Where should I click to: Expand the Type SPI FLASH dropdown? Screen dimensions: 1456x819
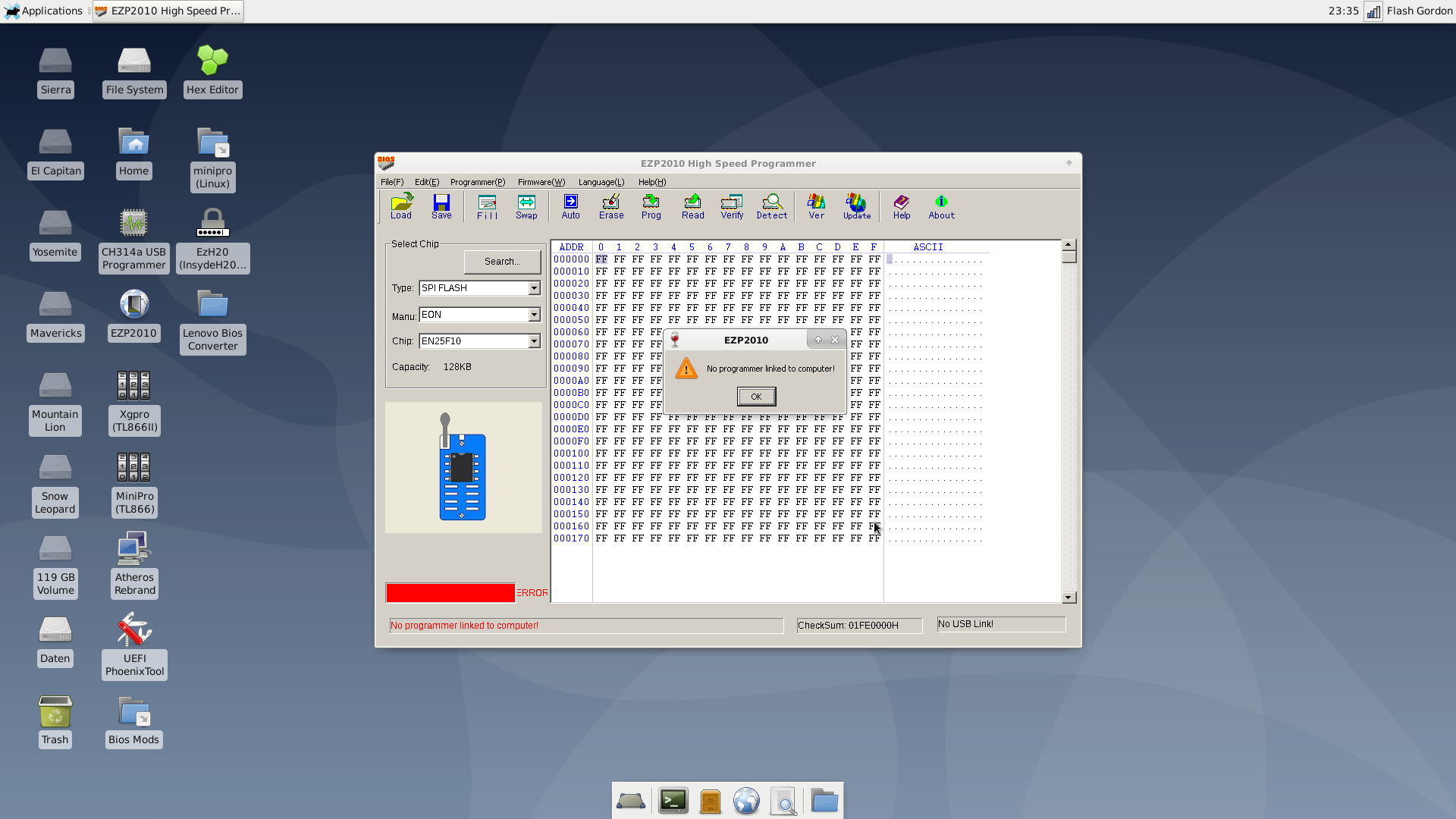[x=534, y=288]
